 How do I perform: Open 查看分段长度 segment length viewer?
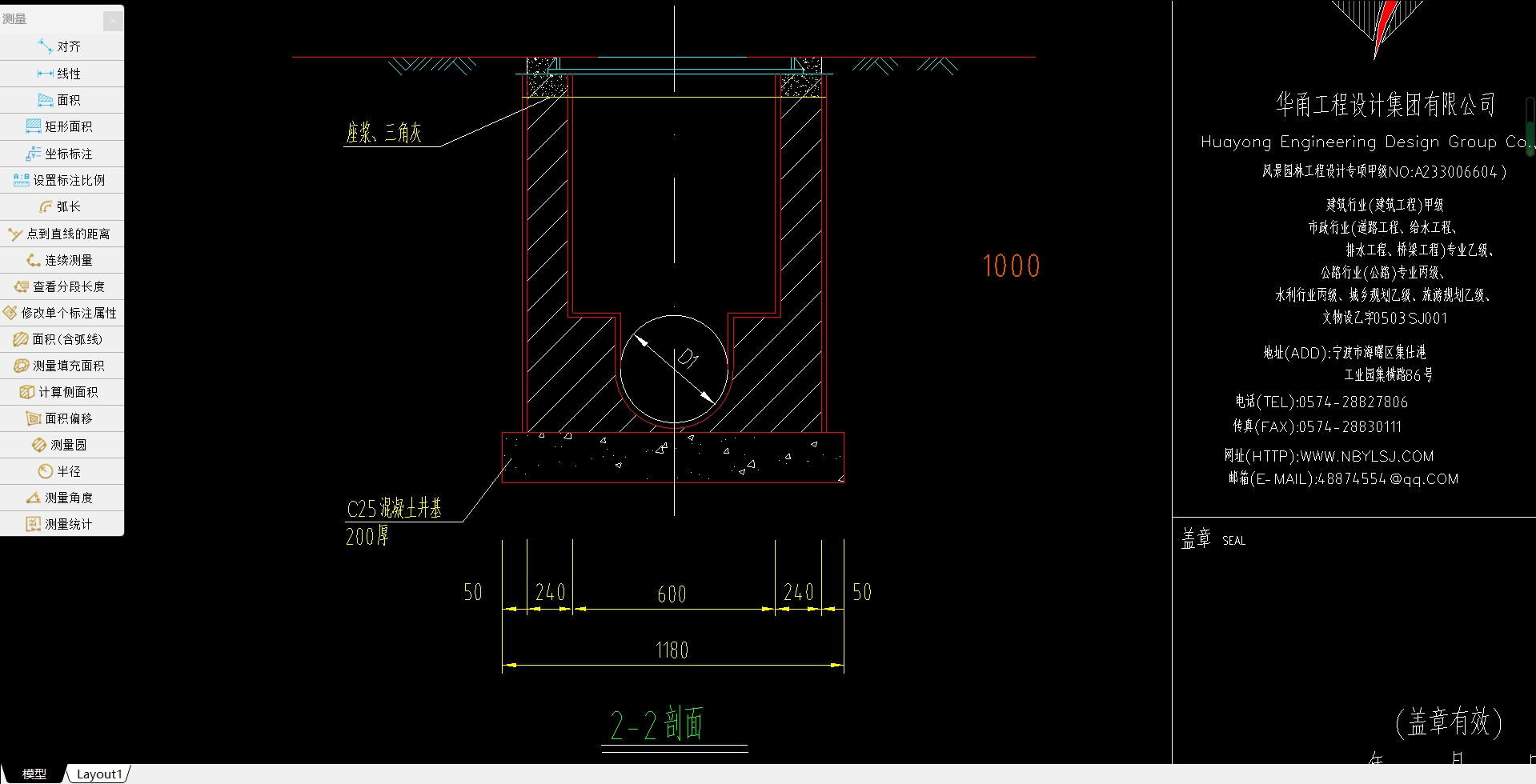tap(62, 286)
